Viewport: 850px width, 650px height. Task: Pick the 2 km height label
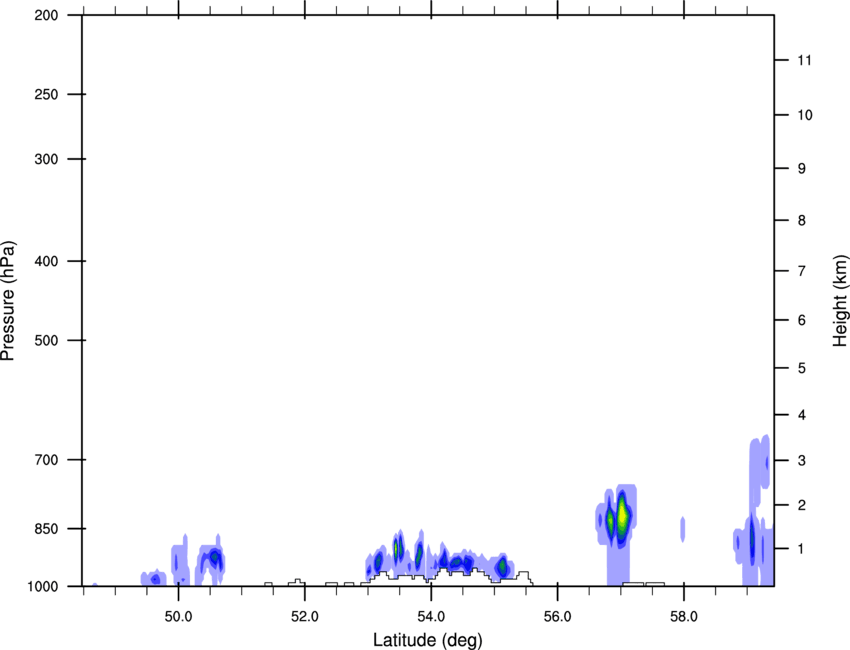tap(802, 505)
